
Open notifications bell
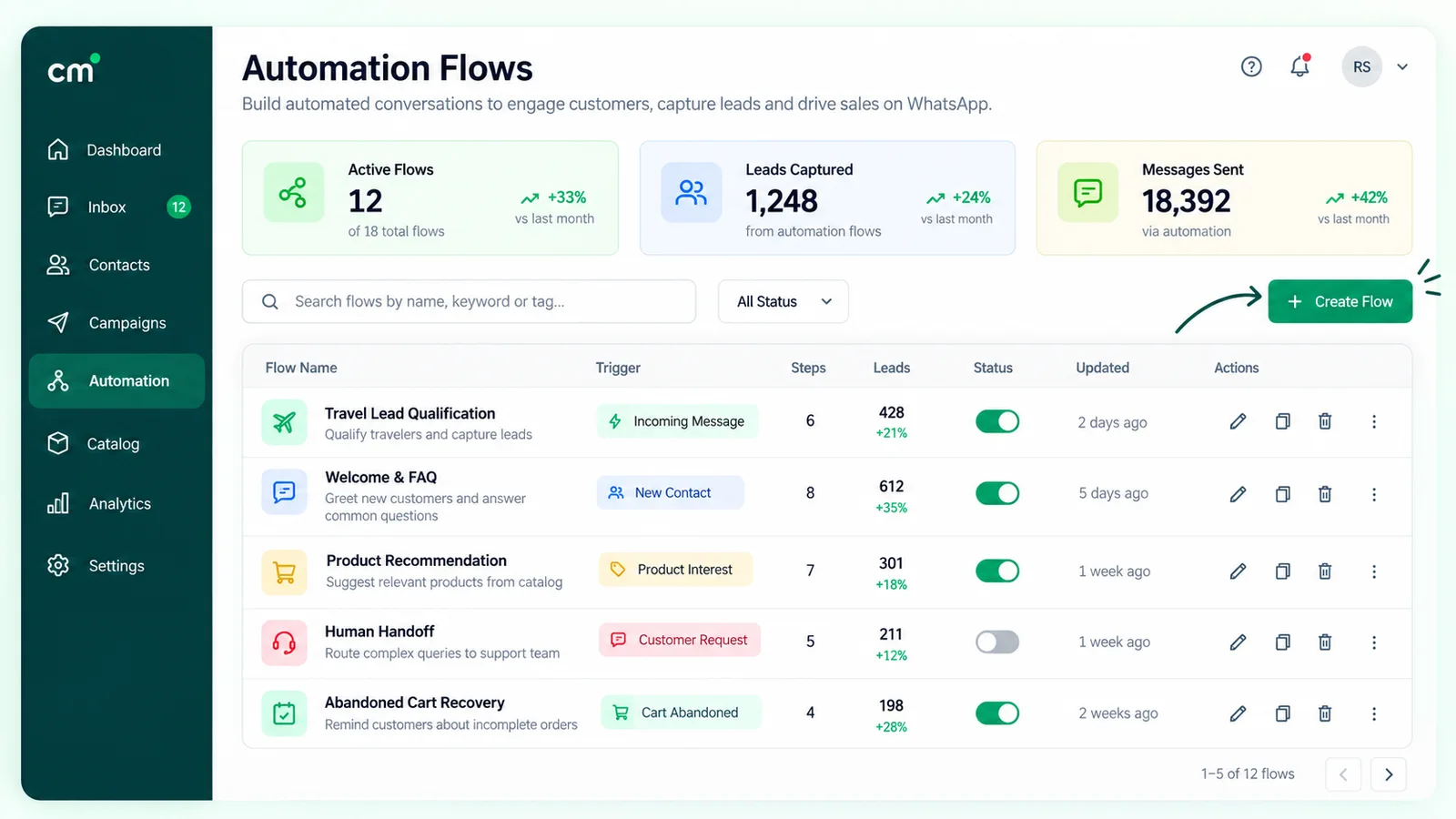(1299, 66)
